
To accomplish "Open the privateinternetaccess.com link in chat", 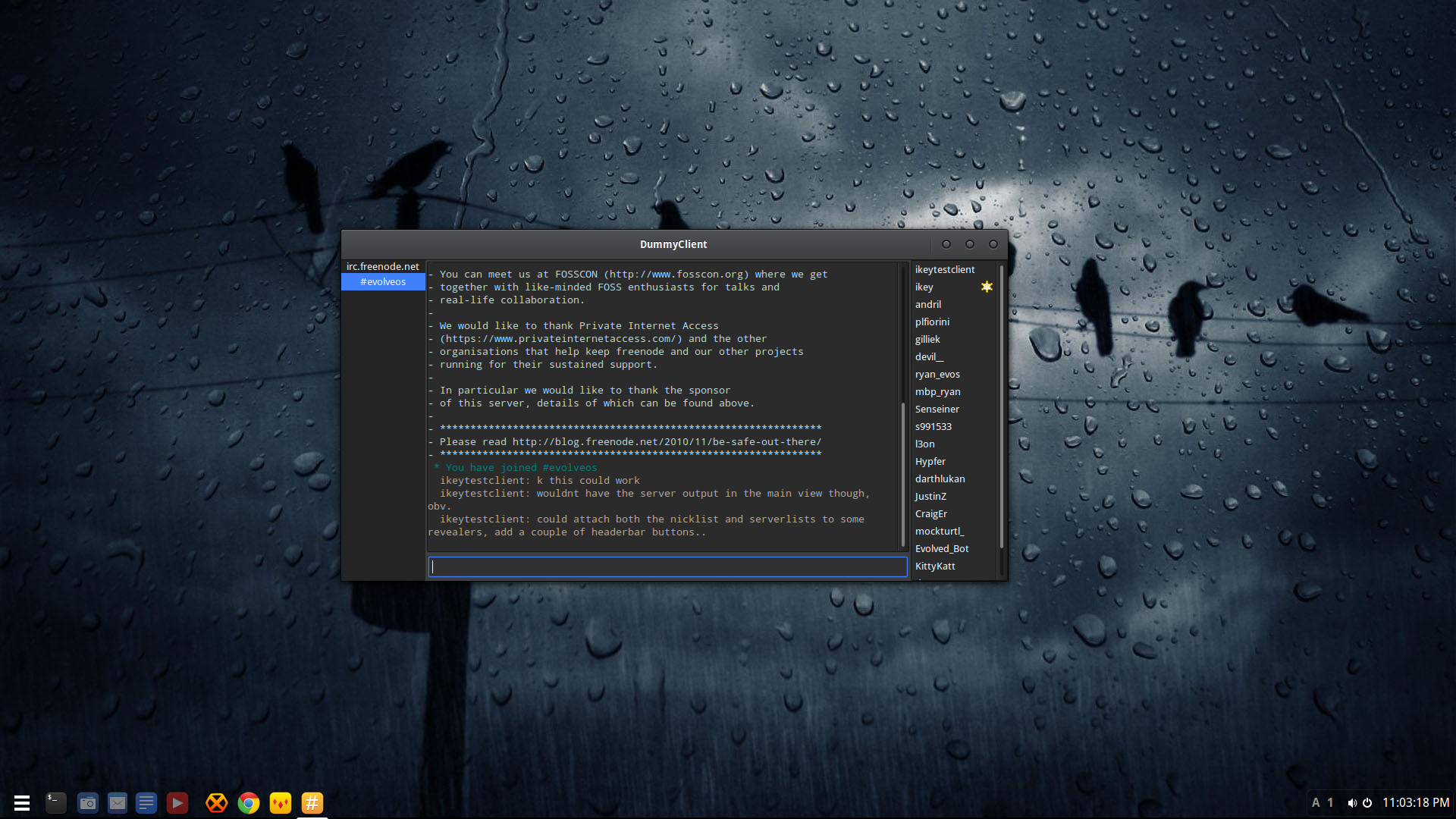I will coord(561,338).
